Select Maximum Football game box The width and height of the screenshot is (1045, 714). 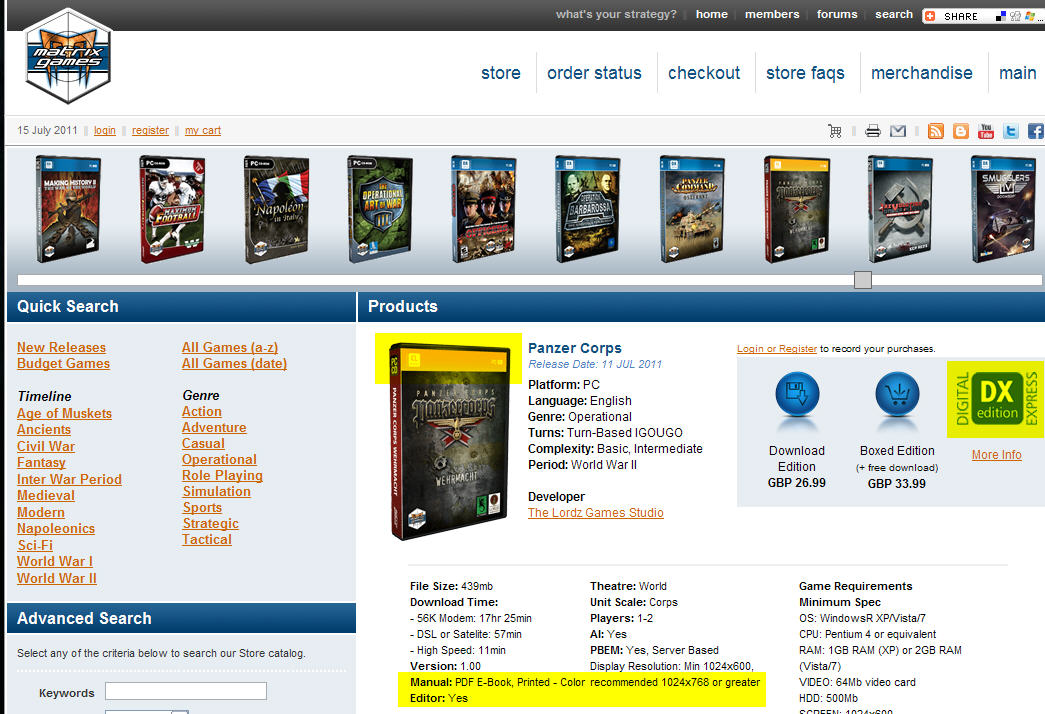tap(173, 209)
